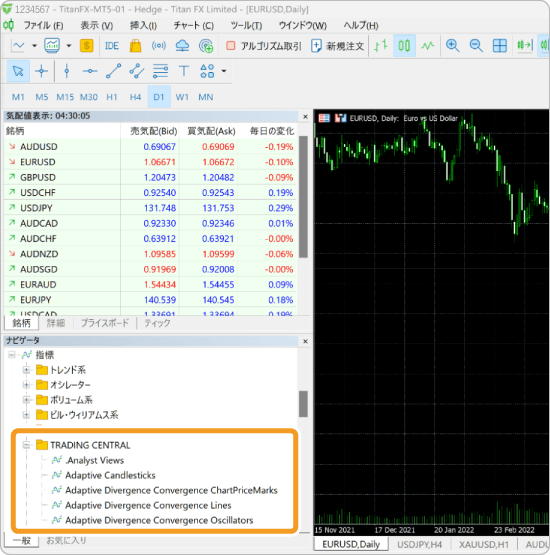Screen dimensions: 550x555
Task: Collapse the TRADING CENTRAL folder
Action: pyautogui.click(x=26, y=445)
